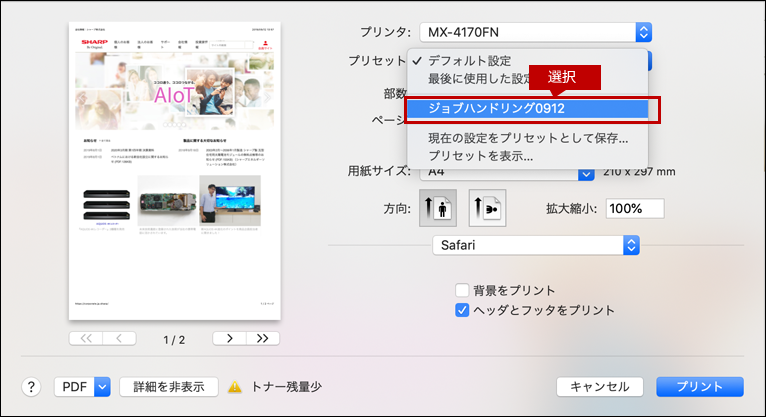
Task: Uncheck ヘッダとフッタをプリント checkbox
Action: [462, 310]
